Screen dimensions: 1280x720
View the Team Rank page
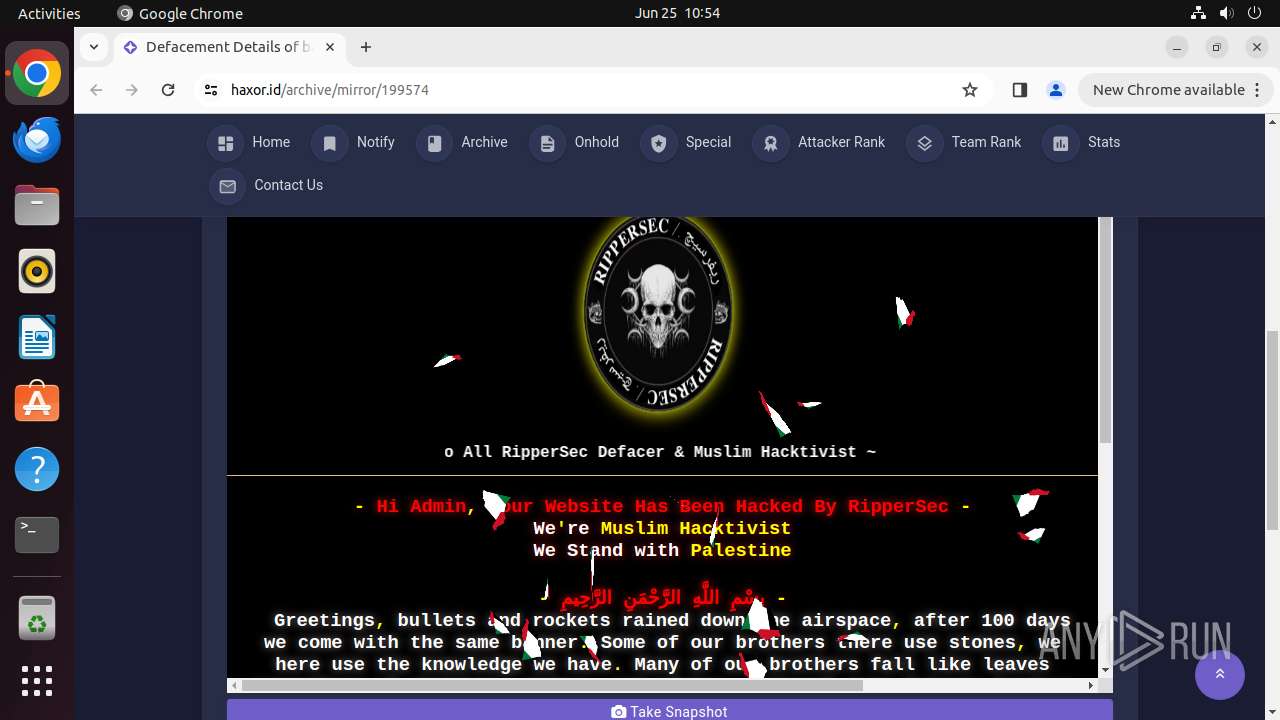coord(965,143)
